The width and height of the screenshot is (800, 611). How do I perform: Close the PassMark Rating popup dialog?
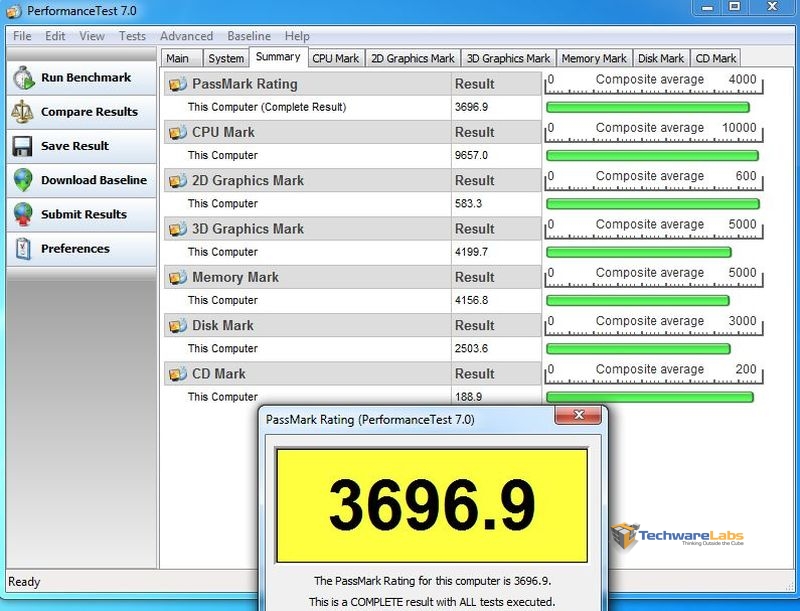point(579,415)
